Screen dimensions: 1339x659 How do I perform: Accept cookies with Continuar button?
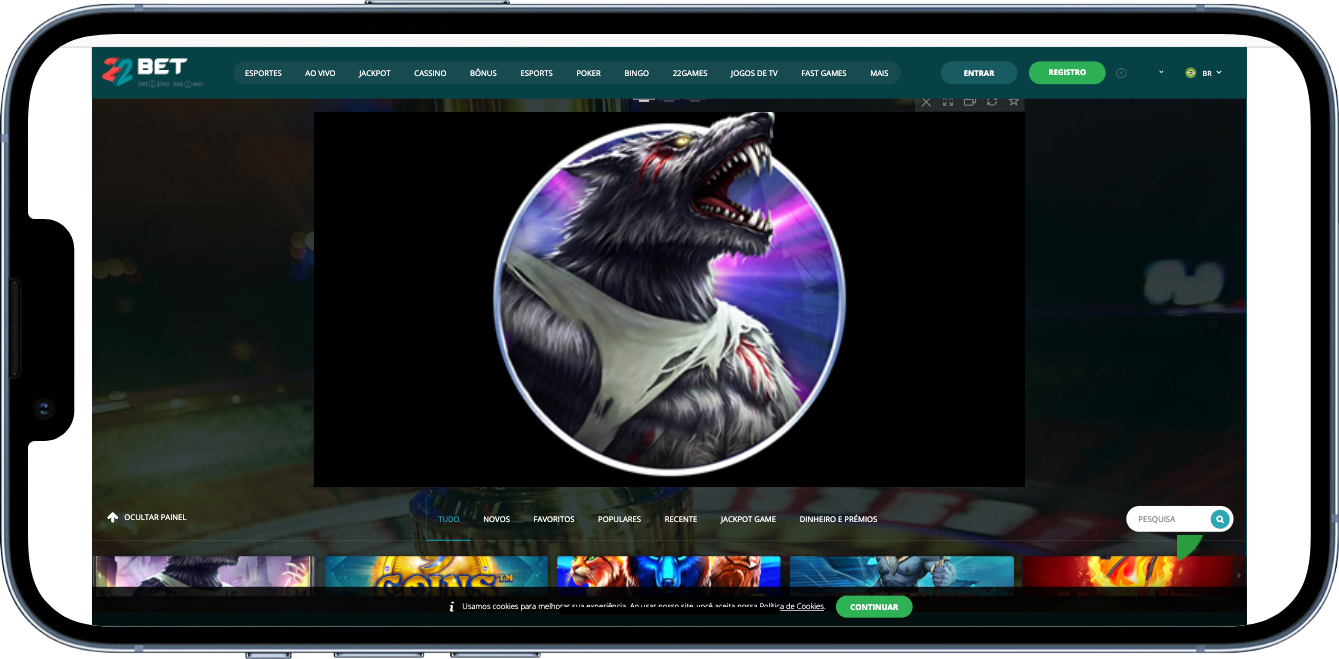point(874,607)
